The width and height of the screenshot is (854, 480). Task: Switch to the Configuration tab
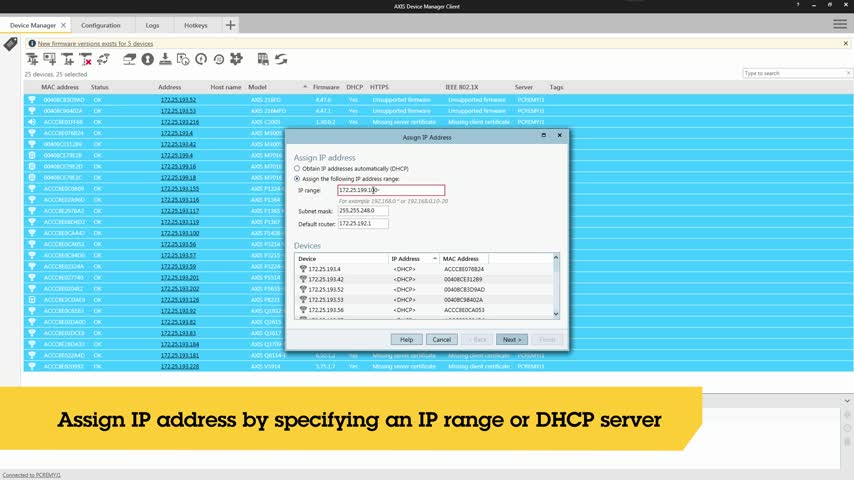pos(101,25)
